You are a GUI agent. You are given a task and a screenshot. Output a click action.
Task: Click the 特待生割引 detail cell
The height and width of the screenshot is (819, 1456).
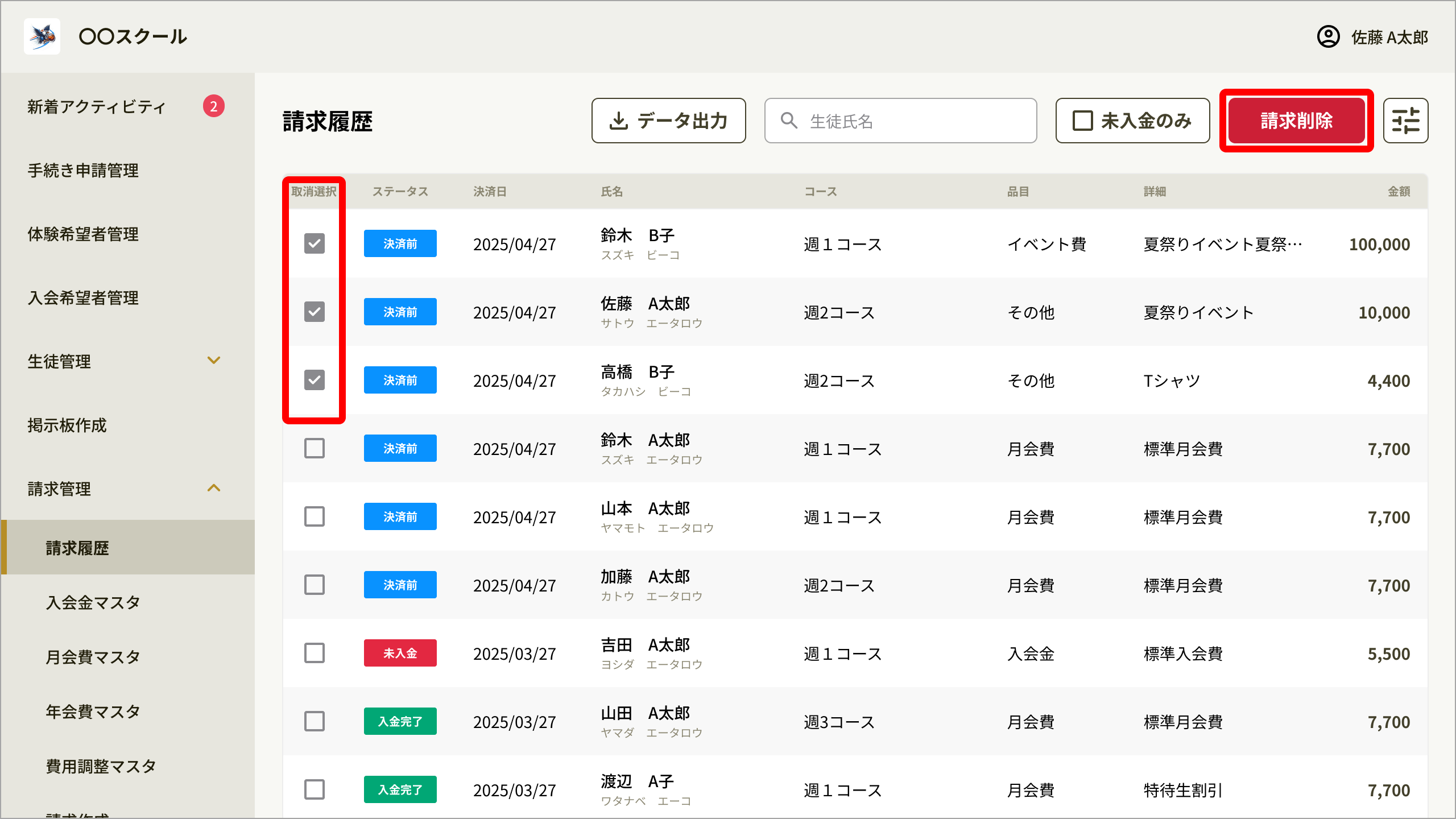[1183, 790]
